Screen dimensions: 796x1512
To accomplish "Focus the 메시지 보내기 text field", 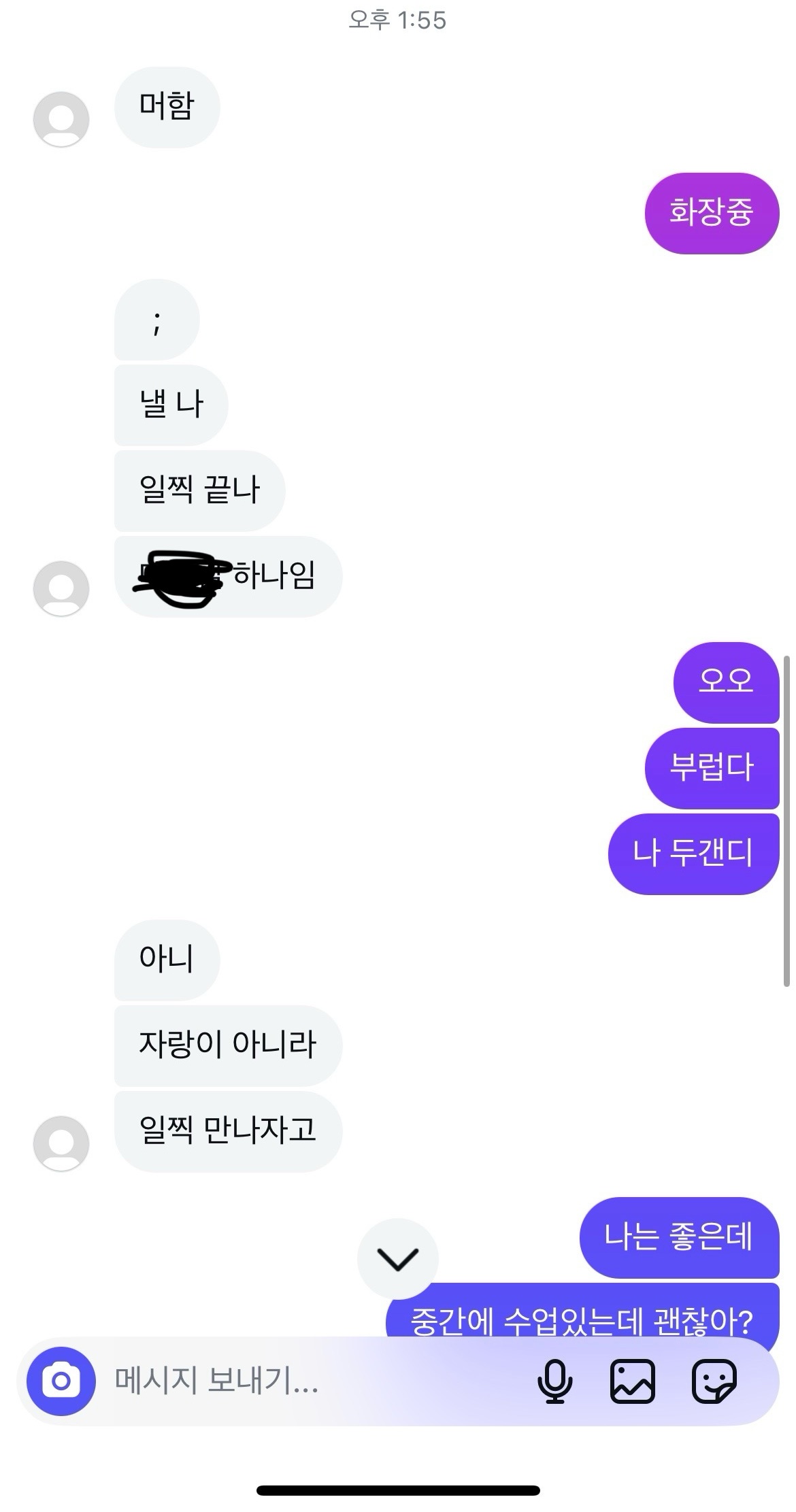I will [313, 1381].
